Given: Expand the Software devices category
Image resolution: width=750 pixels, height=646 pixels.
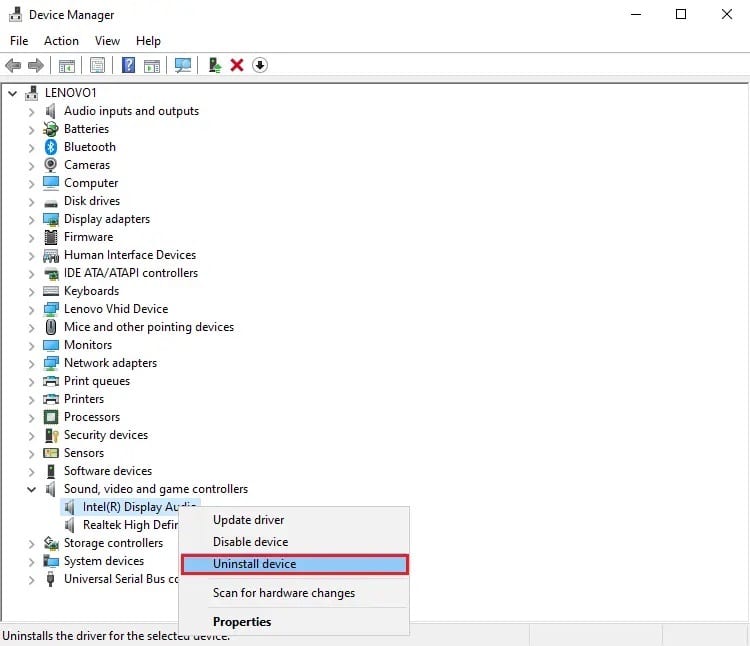Looking at the screenshot, I should coord(31,472).
